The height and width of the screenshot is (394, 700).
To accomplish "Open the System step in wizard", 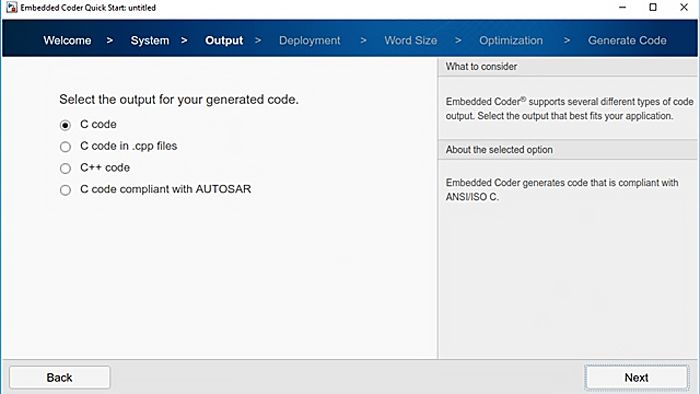I will pos(150,41).
